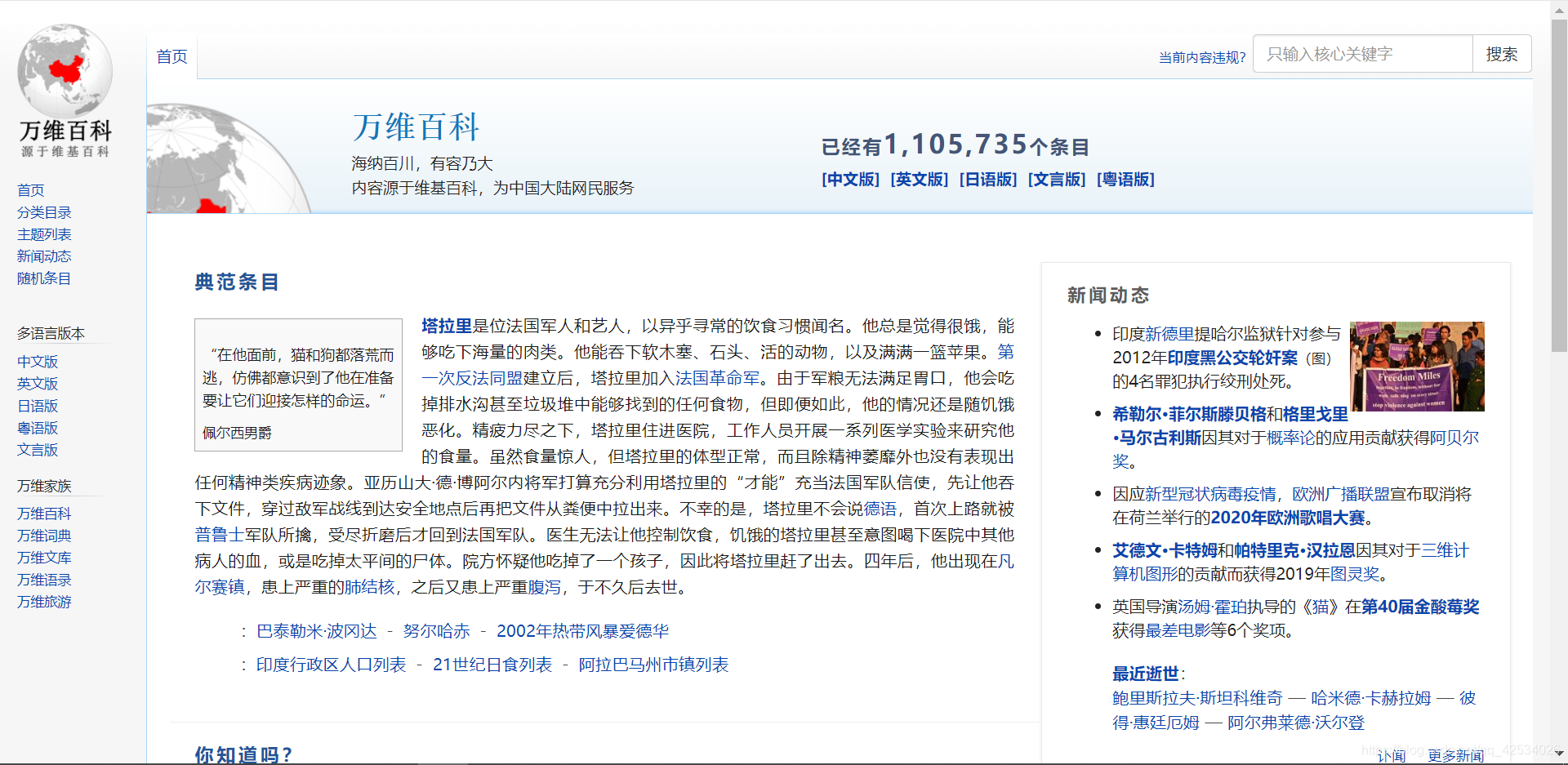Open 万维语录 sidebar link
Image resolution: width=1568 pixels, height=765 pixels.
pos(44,580)
